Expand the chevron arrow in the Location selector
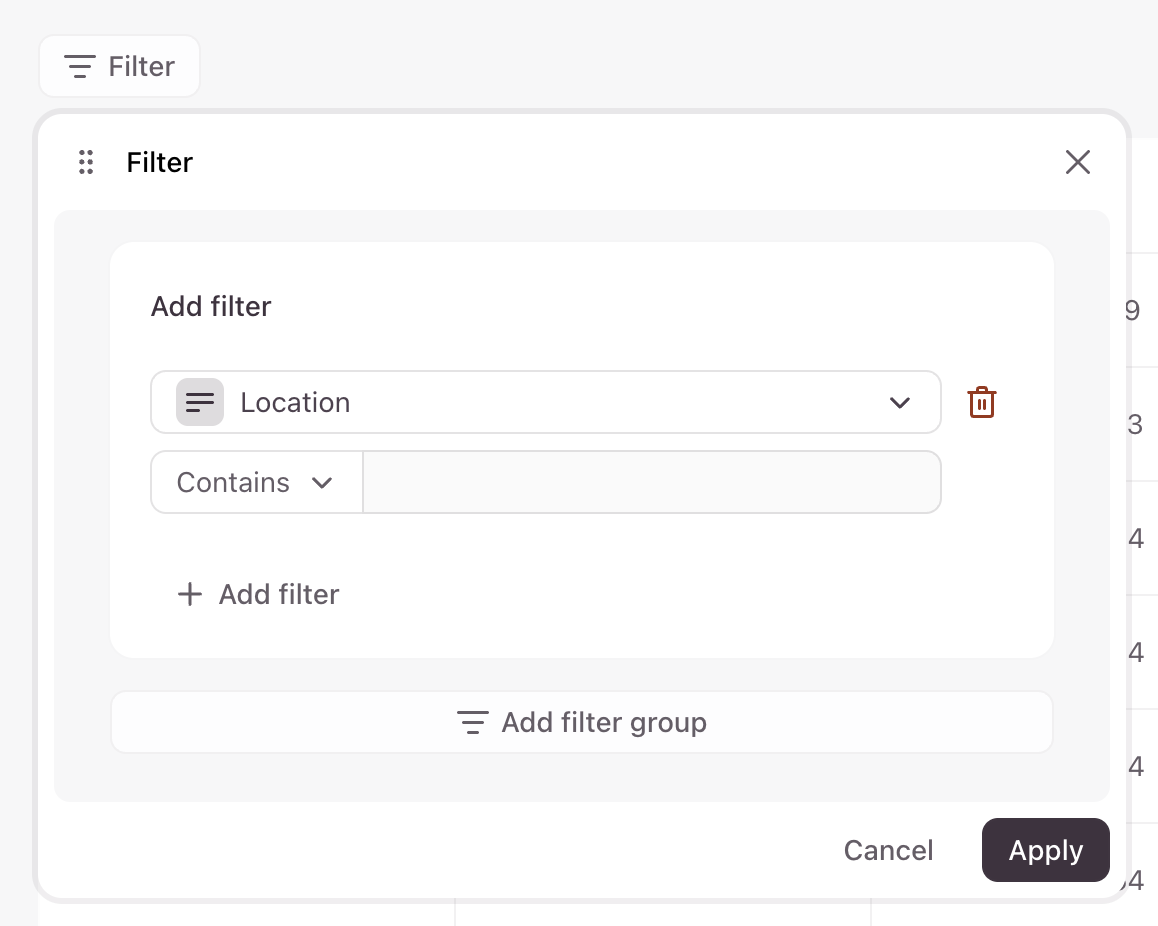This screenshot has width=1158, height=926. tap(899, 402)
